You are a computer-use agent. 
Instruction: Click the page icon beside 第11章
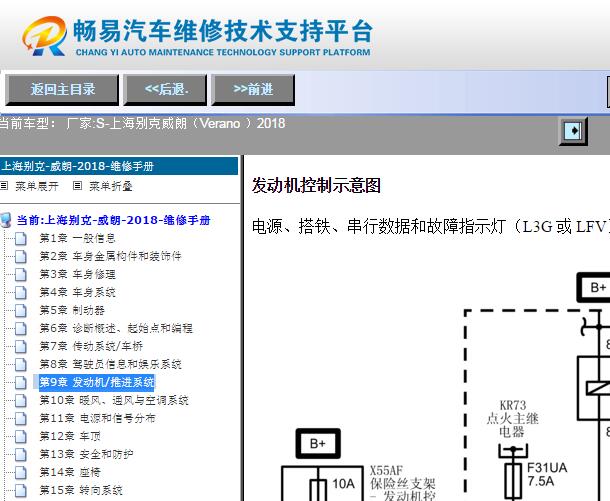(21, 418)
